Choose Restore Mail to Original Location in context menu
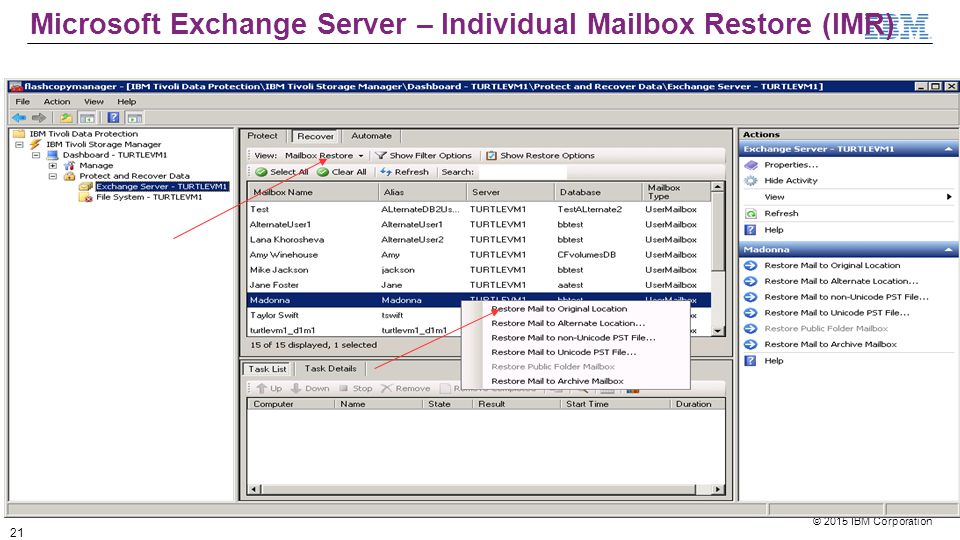This screenshot has width=960, height=540. (559, 309)
